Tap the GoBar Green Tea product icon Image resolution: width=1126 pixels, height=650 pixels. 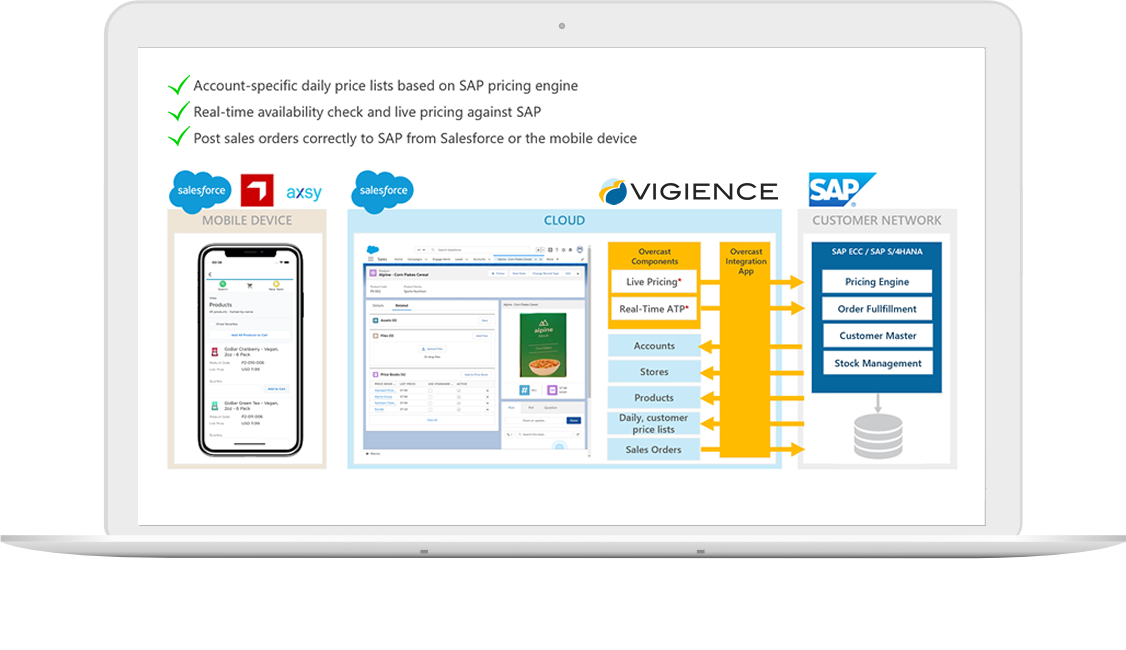[214, 406]
